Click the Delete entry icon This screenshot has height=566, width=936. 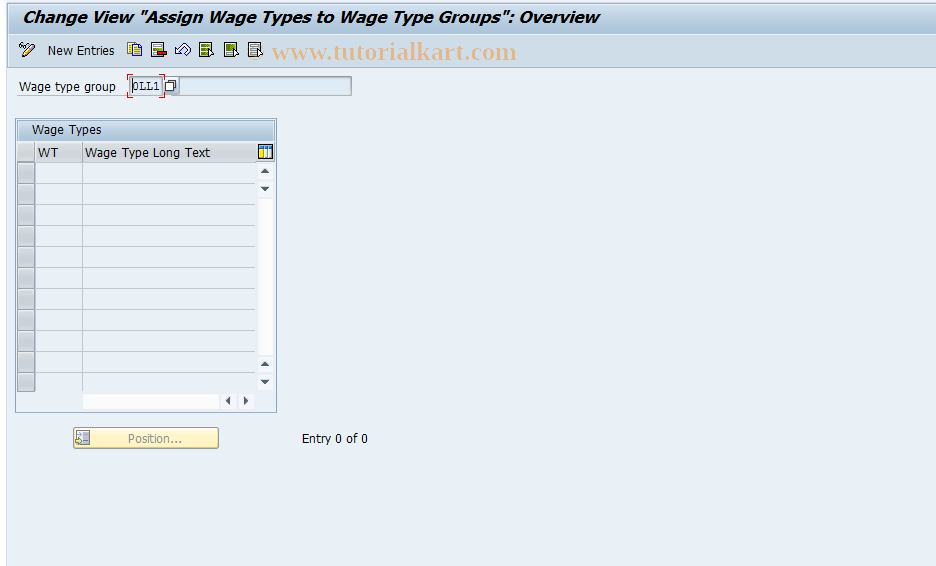159,50
